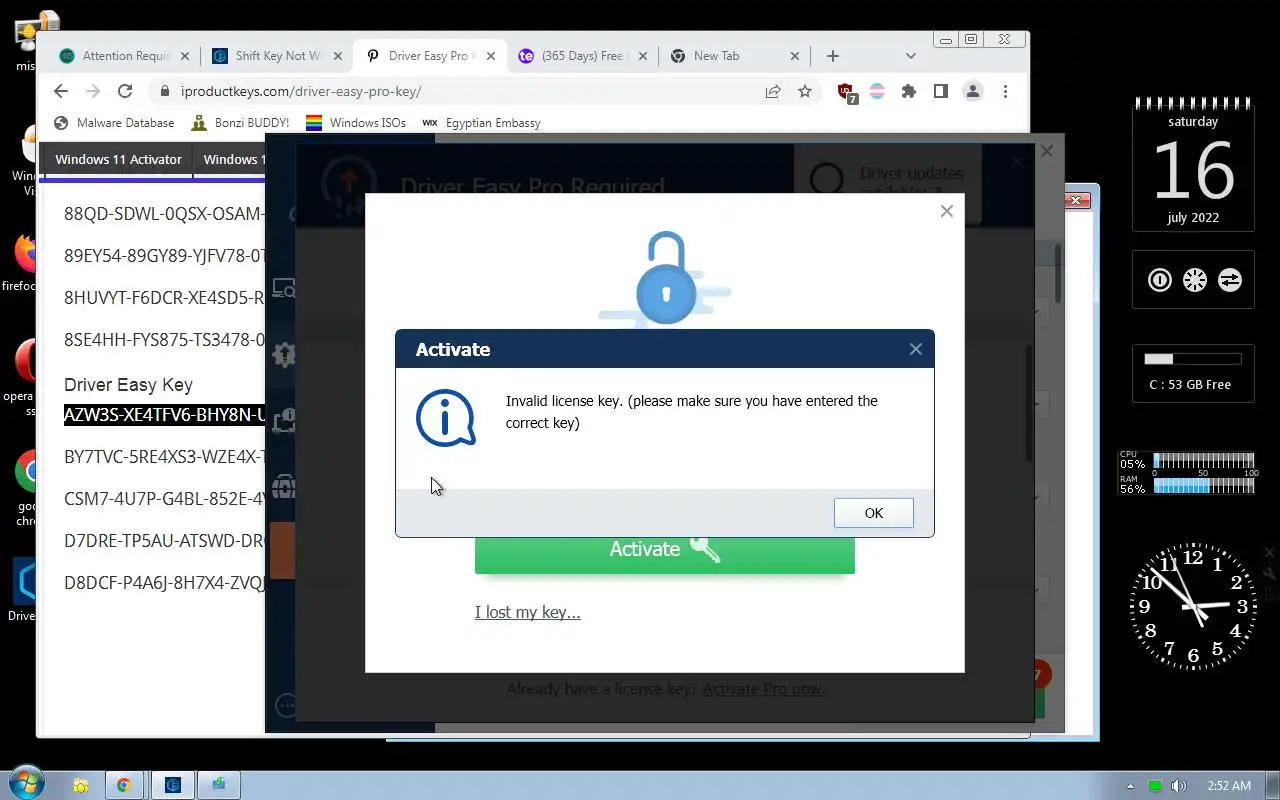Click Driver Easy taskbar icon
This screenshot has width=1280, height=800.
(172, 785)
